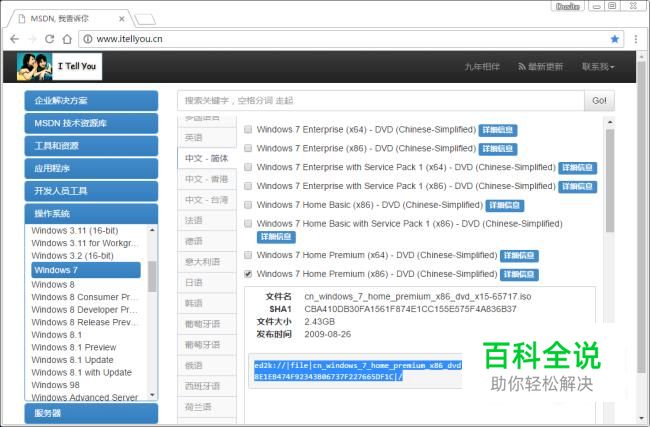Open 详细信息 for Home Basic (x86)

click(x=504, y=205)
